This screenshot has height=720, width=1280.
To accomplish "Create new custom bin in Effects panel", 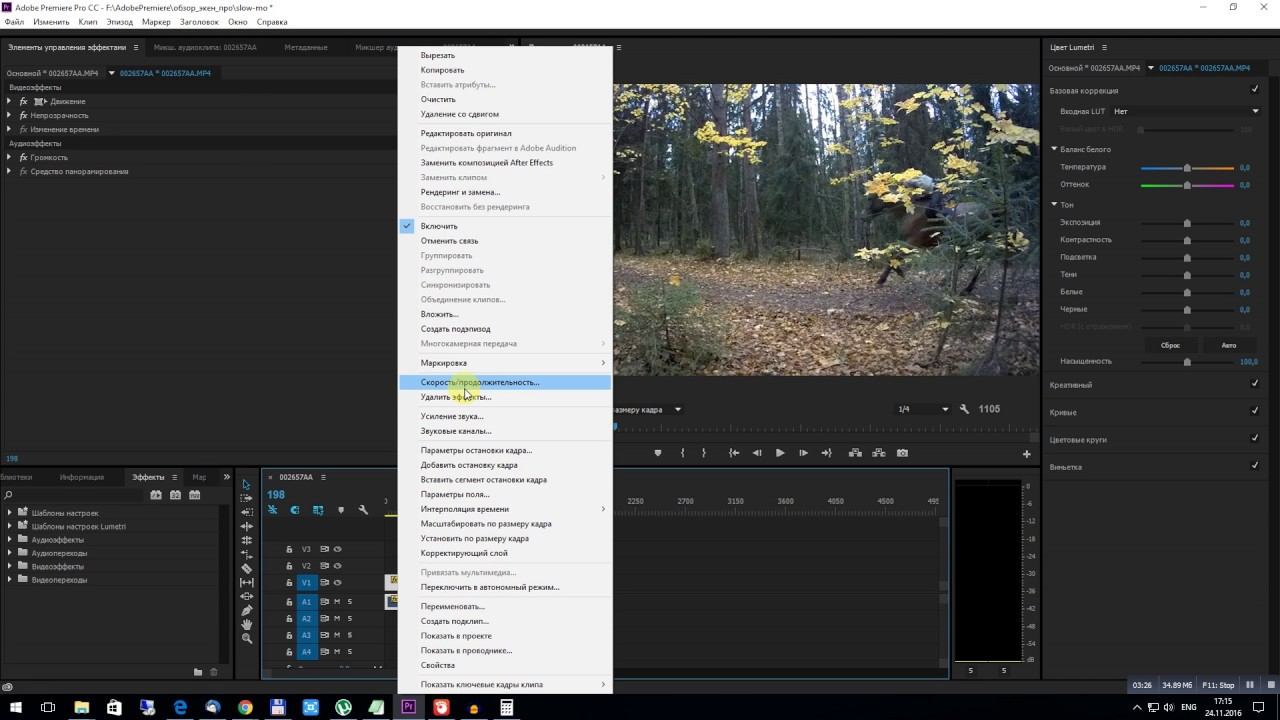I will coord(198,672).
